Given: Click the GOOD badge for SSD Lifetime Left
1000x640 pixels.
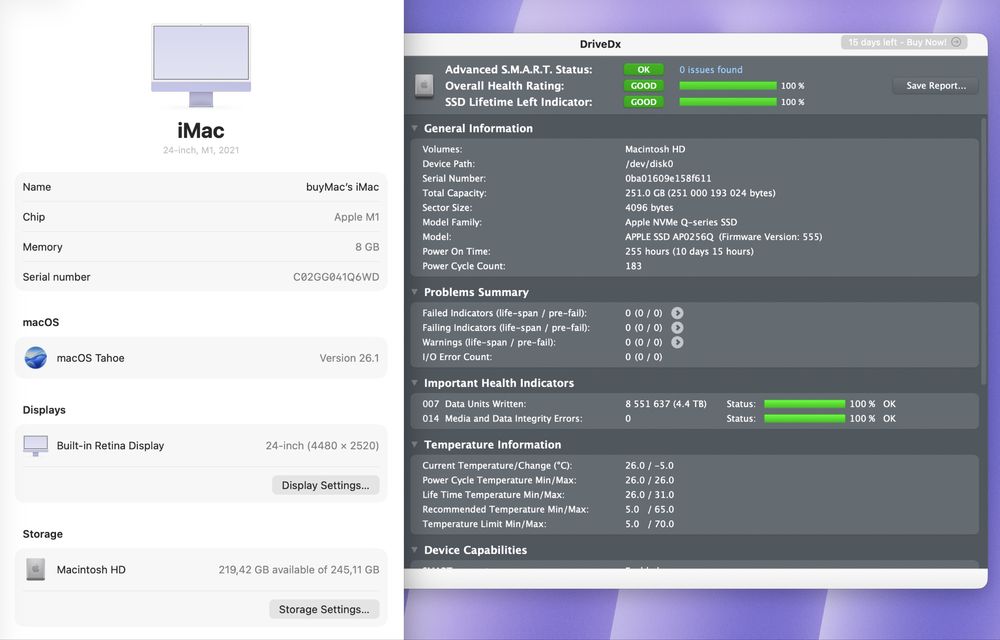Looking at the screenshot, I should (643, 102).
